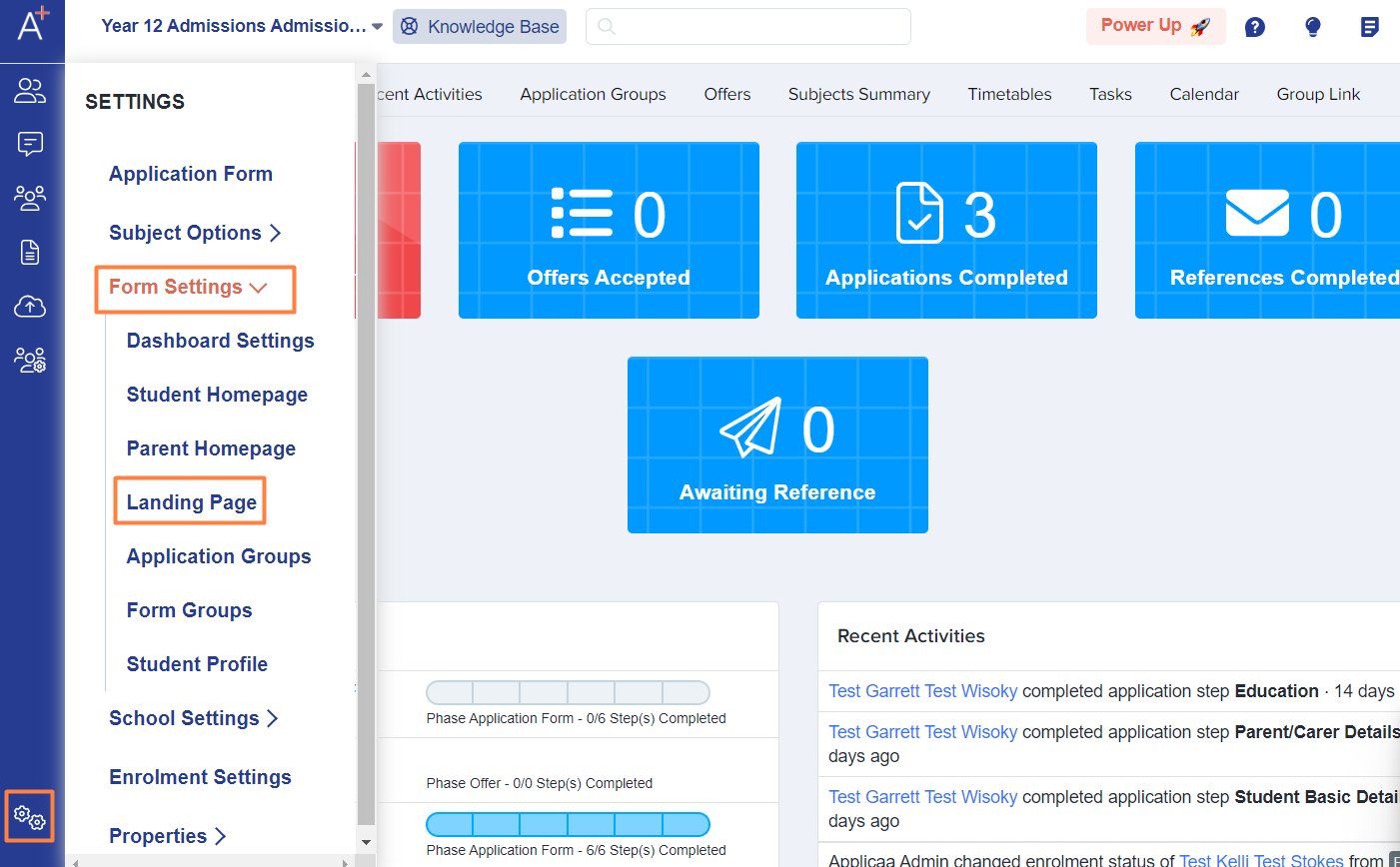Screen dimensions: 1400x867
Task: Select Landing Page in settings menu
Action: pos(191,502)
